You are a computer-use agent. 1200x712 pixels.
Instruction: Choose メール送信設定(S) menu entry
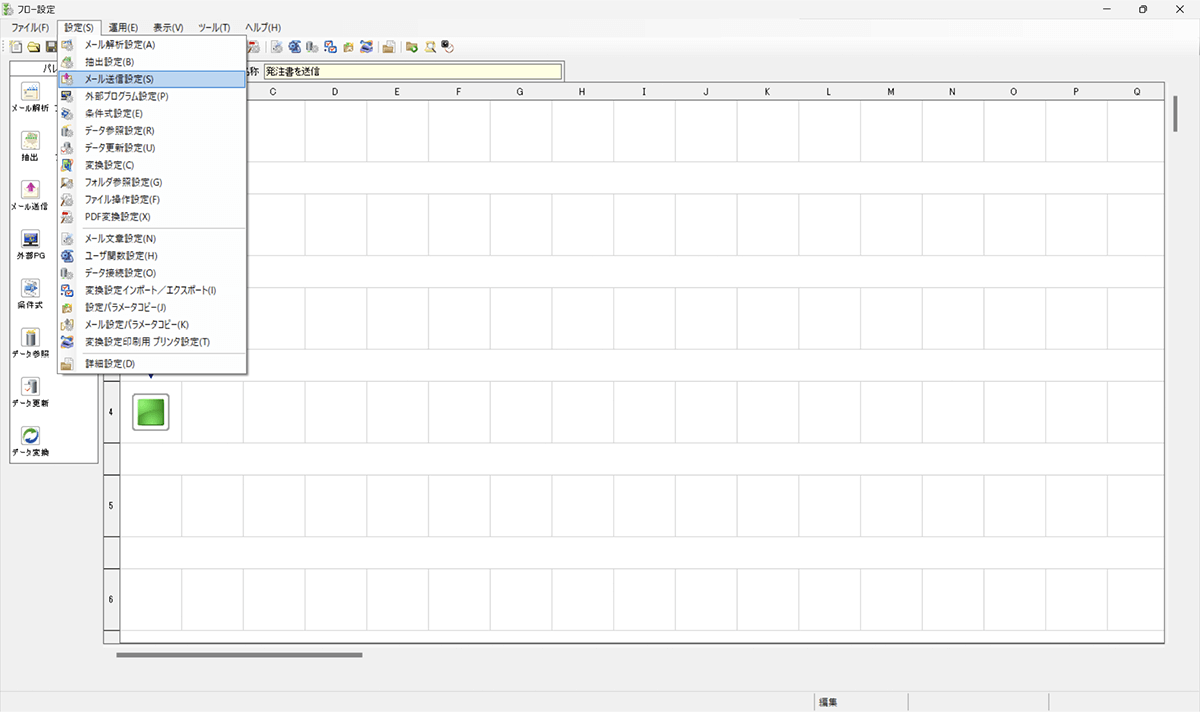(x=152, y=79)
